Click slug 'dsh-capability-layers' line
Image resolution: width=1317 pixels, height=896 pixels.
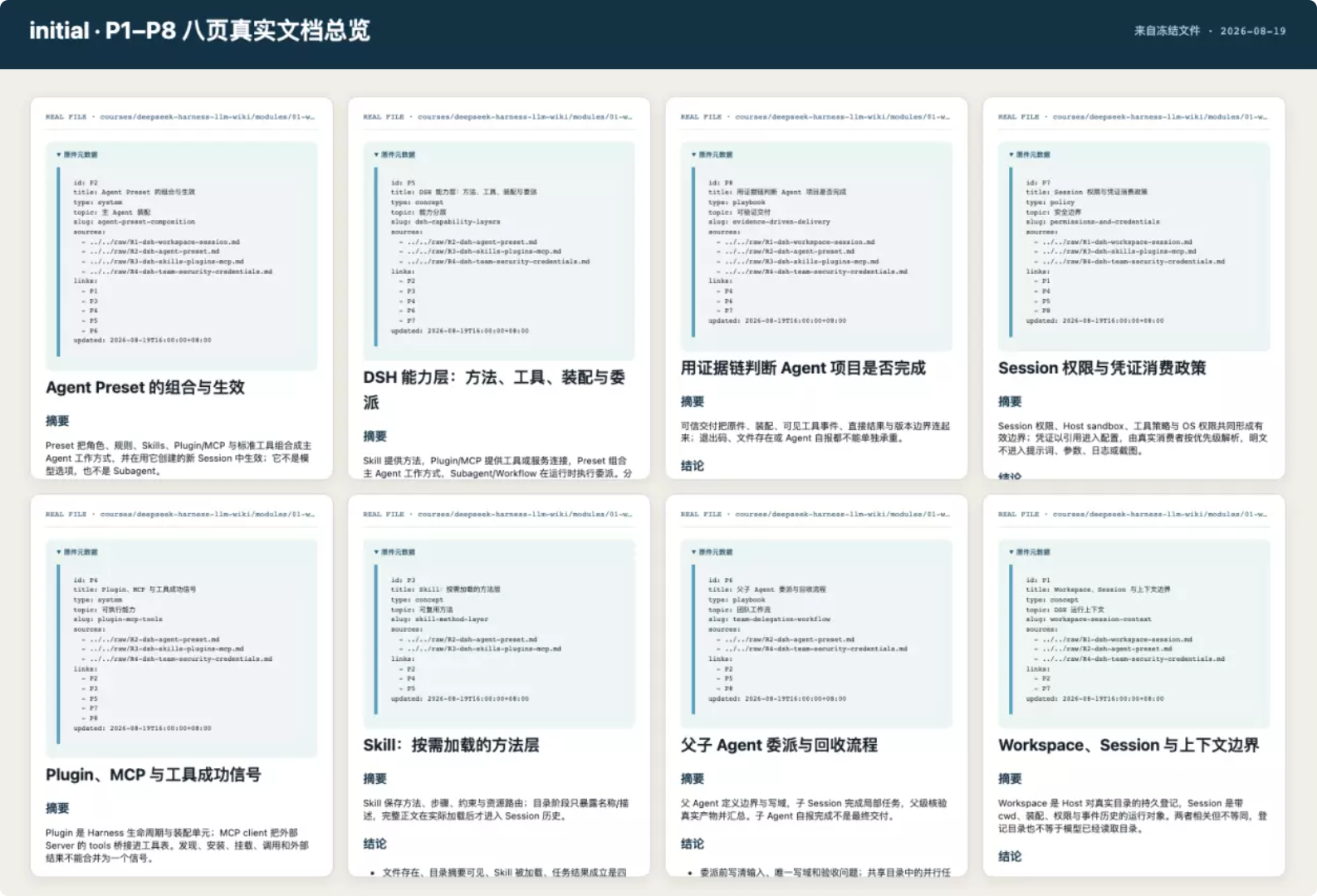point(446,222)
